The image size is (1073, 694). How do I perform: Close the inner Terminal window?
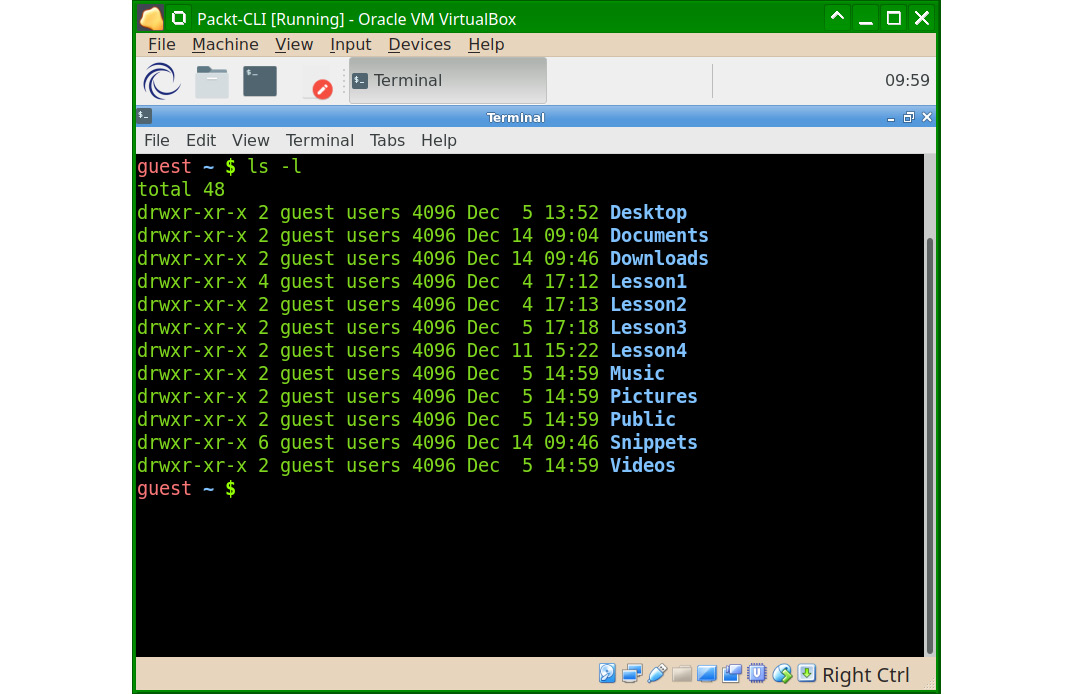pos(927,117)
